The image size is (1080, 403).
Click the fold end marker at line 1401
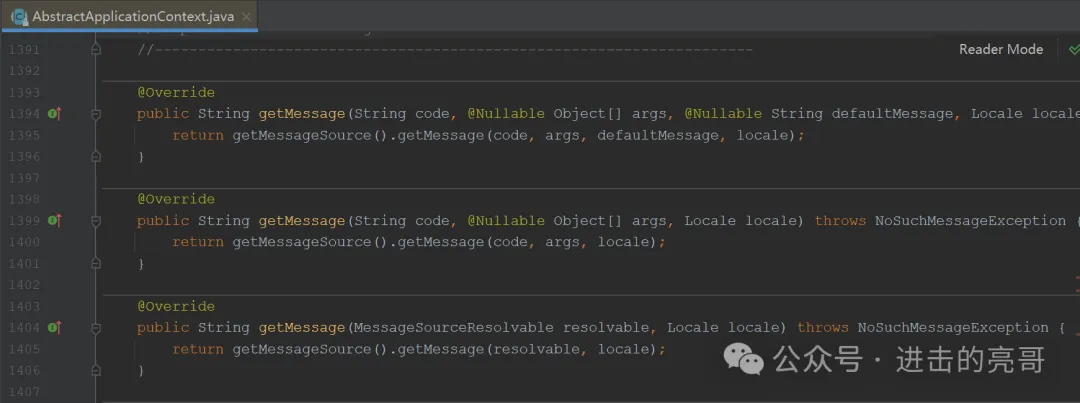(96, 263)
